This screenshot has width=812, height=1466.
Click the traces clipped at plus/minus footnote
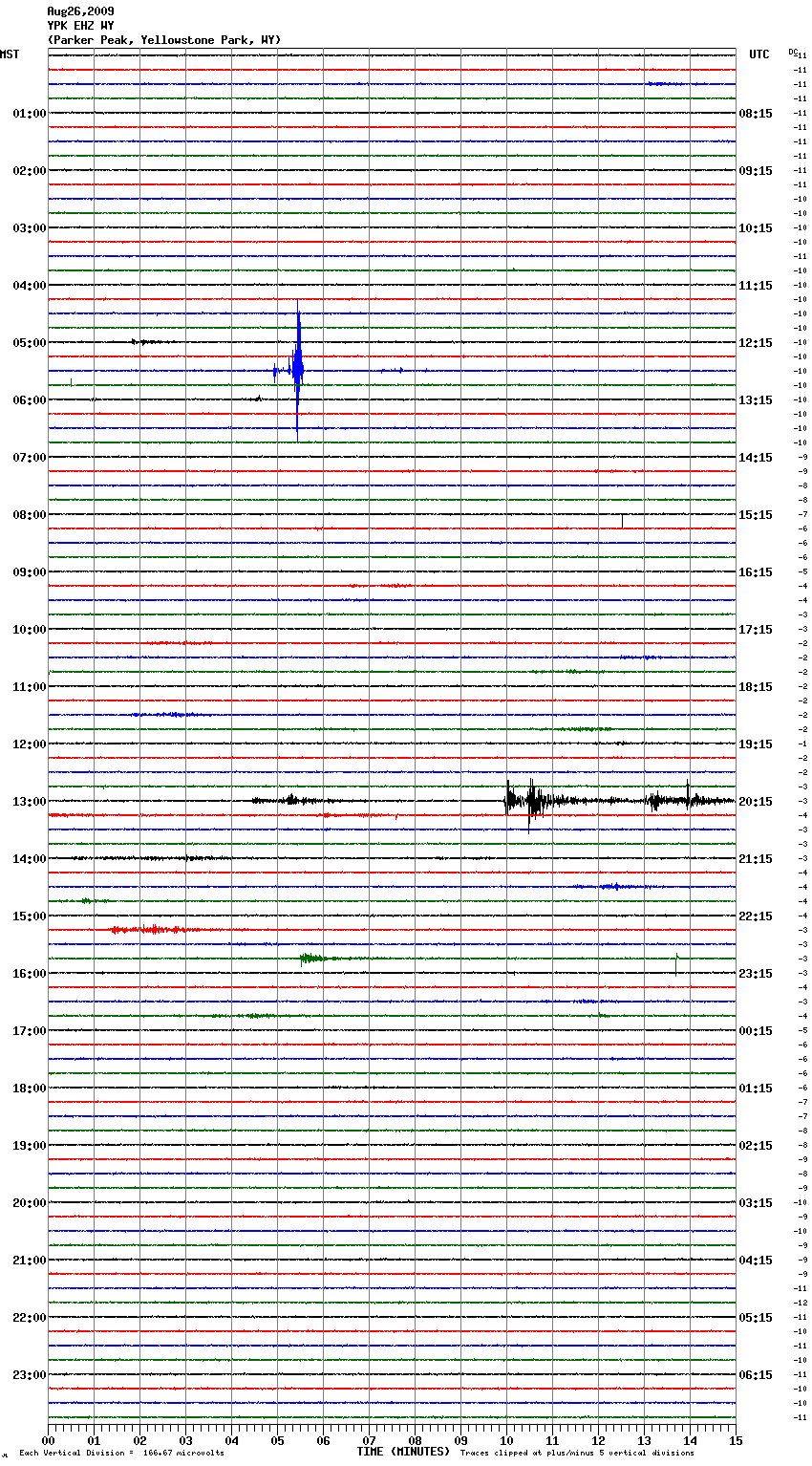tap(577, 1454)
